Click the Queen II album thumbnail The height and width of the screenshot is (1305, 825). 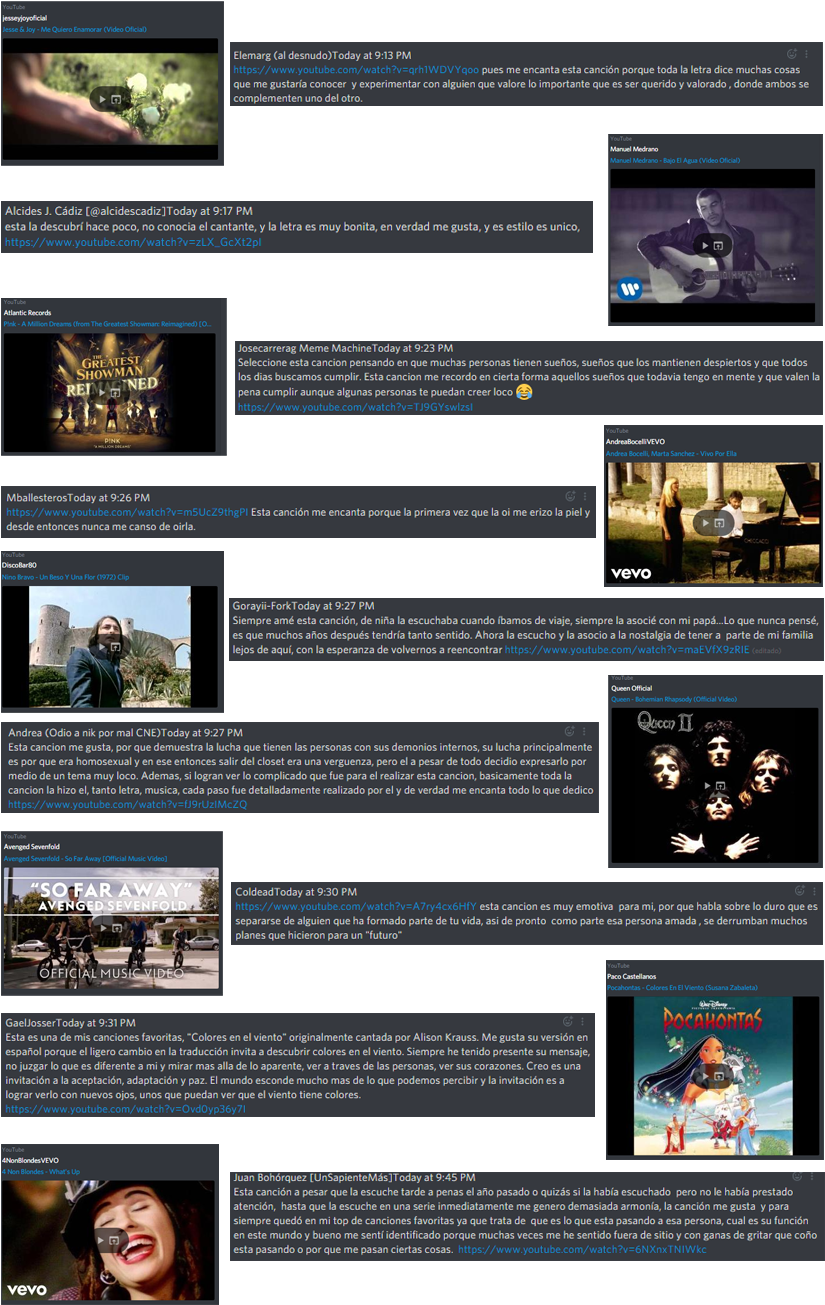tap(716, 784)
